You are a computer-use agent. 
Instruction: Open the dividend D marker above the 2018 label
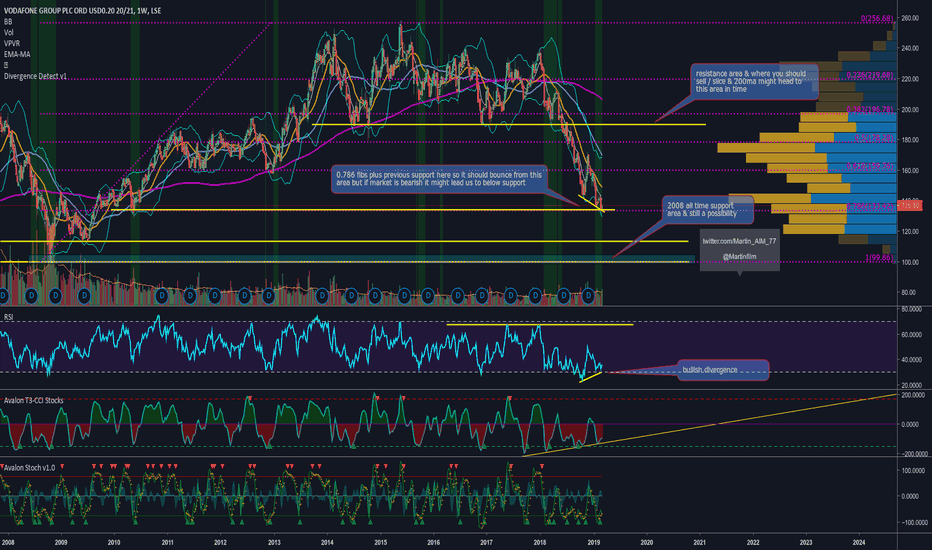[x=536, y=295]
